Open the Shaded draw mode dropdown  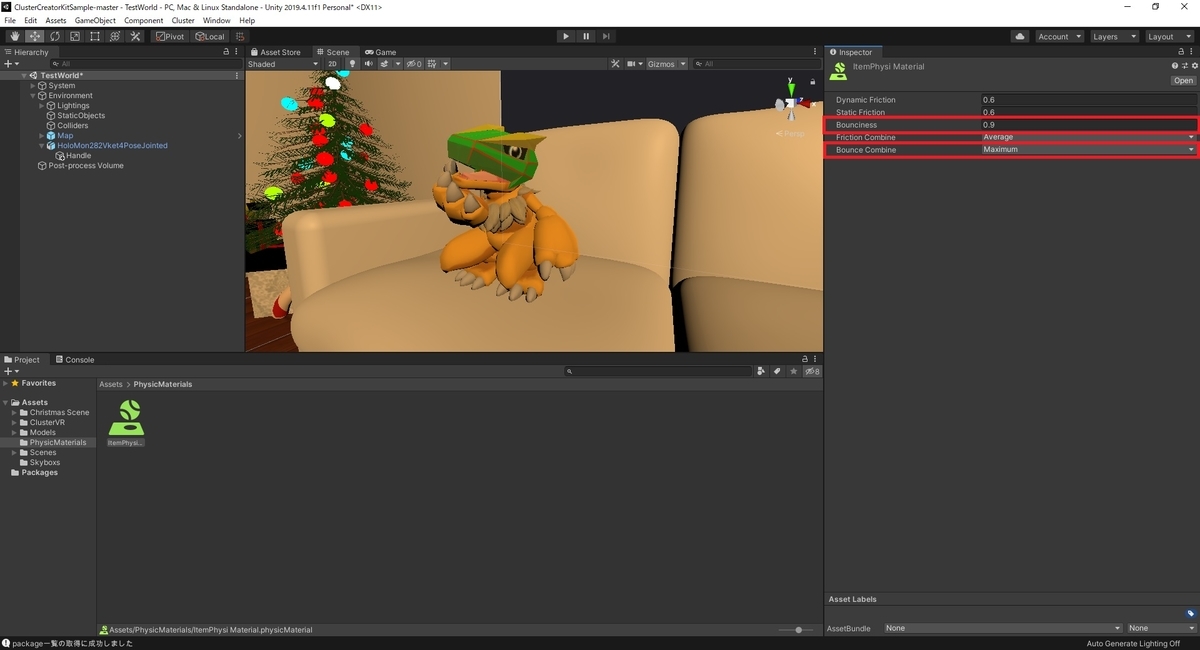click(x=283, y=64)
